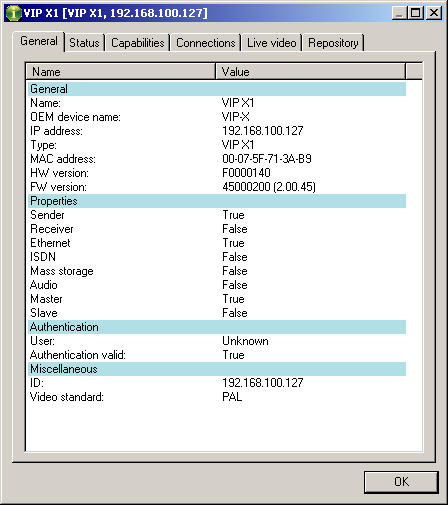Click the Name column header

point(121,71)
